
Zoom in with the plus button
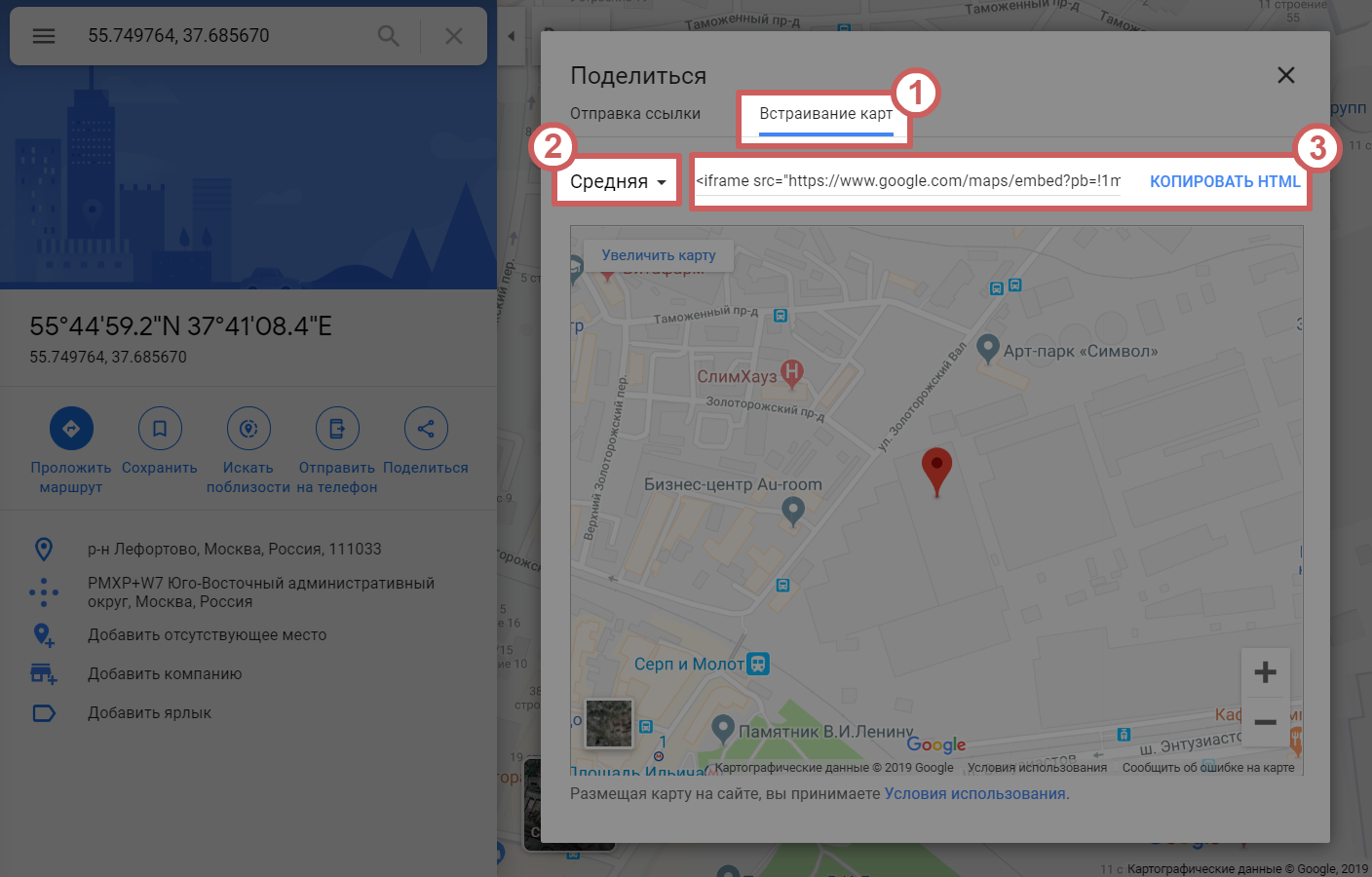point(1265,672)
